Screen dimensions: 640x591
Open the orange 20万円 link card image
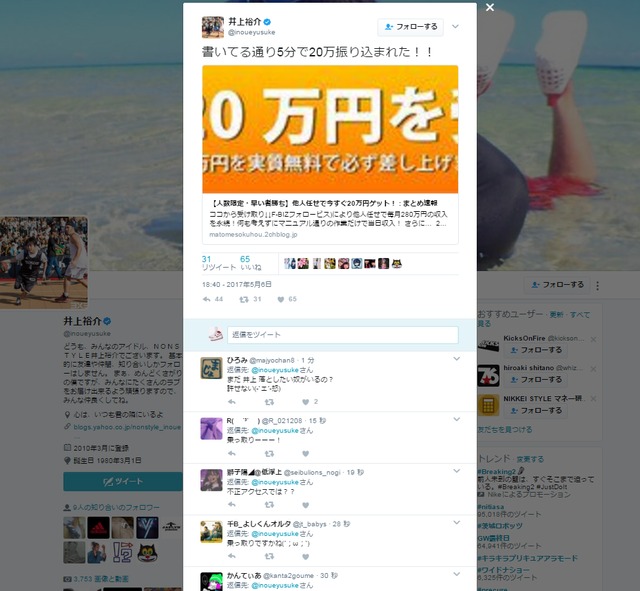(x=330, y=129)
